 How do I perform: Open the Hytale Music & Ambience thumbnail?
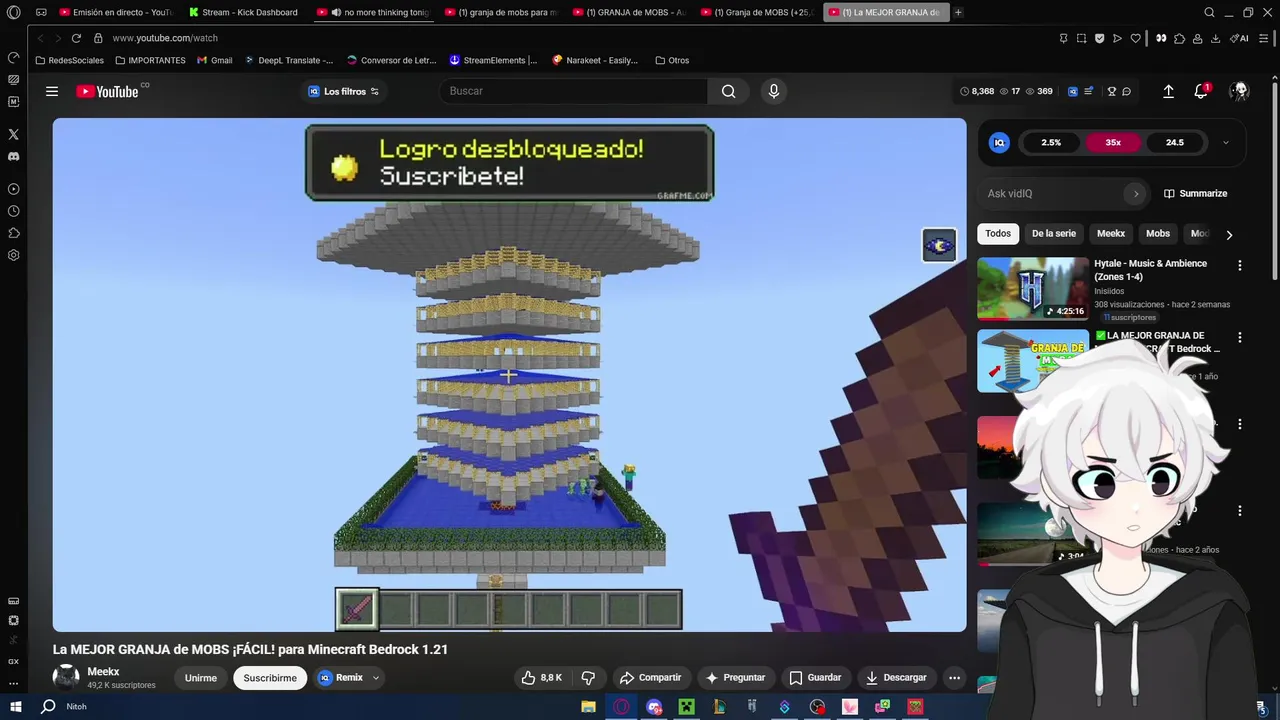pos(1033,289)
